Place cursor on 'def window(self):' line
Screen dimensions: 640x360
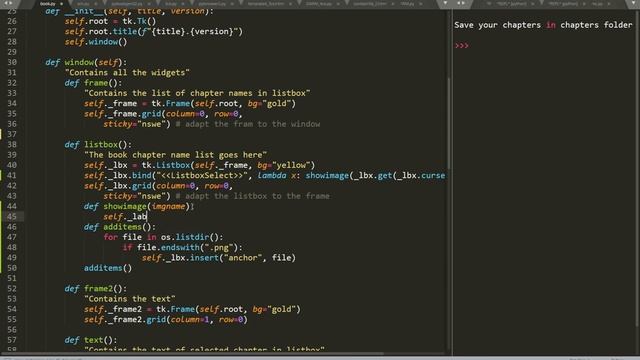click(x=86, y=62)
